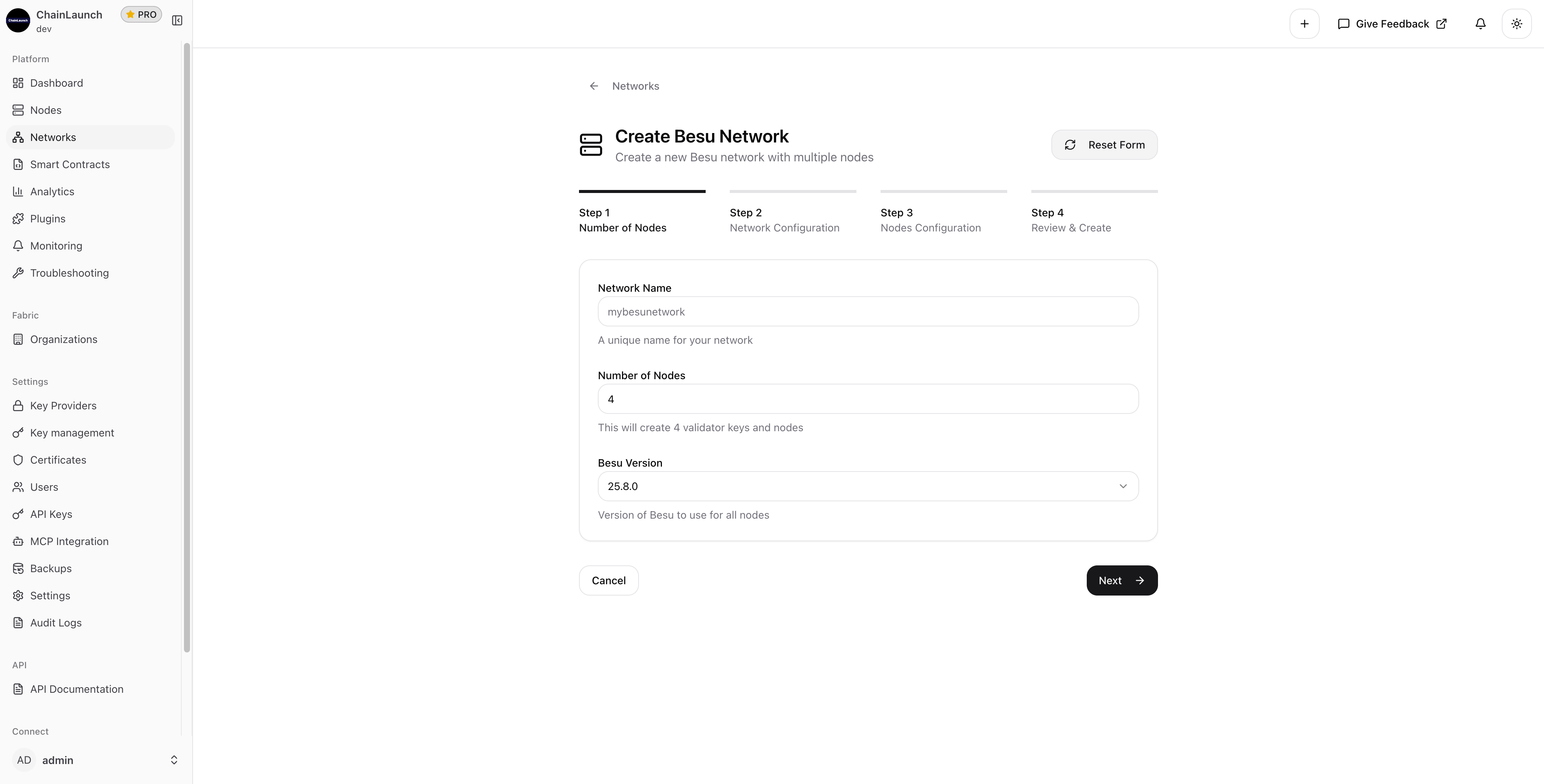The height and width of the screenshot is (784, 1544).
Task: Open the Besu Version dropdown
Action: pyautogui.click(x=867, y=486)
